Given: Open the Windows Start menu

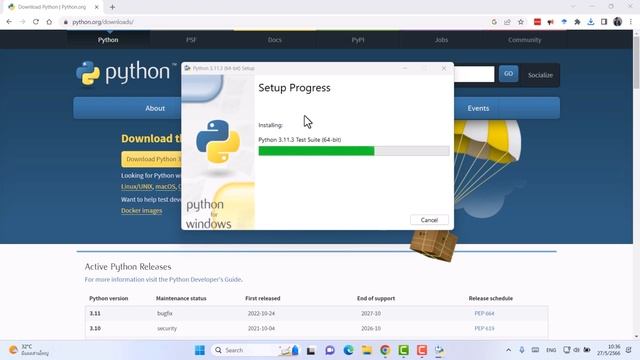Looking at the screenshot, I should (x=200, y=350).
